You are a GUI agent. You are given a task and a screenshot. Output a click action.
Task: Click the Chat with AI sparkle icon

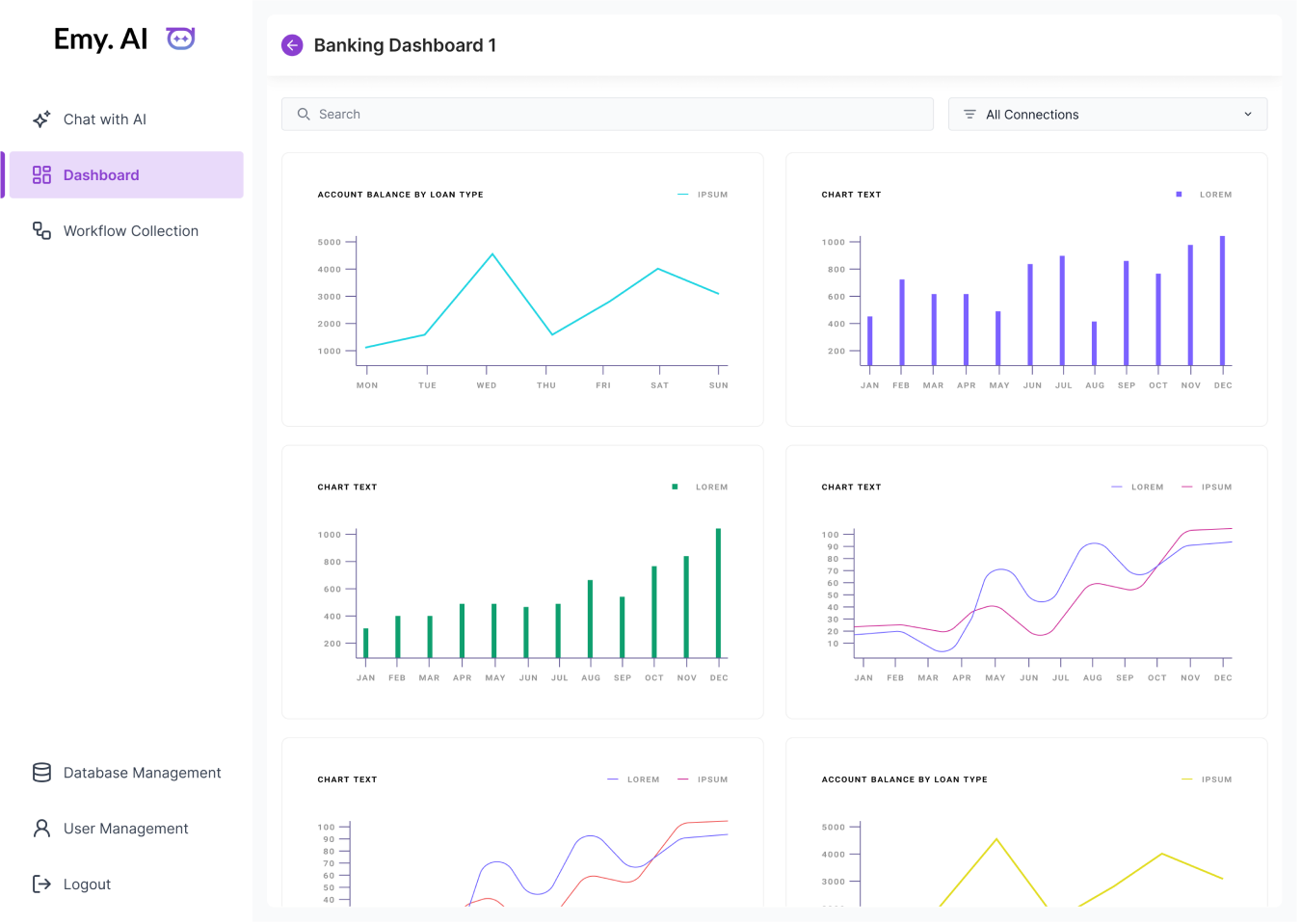[41, 119]
